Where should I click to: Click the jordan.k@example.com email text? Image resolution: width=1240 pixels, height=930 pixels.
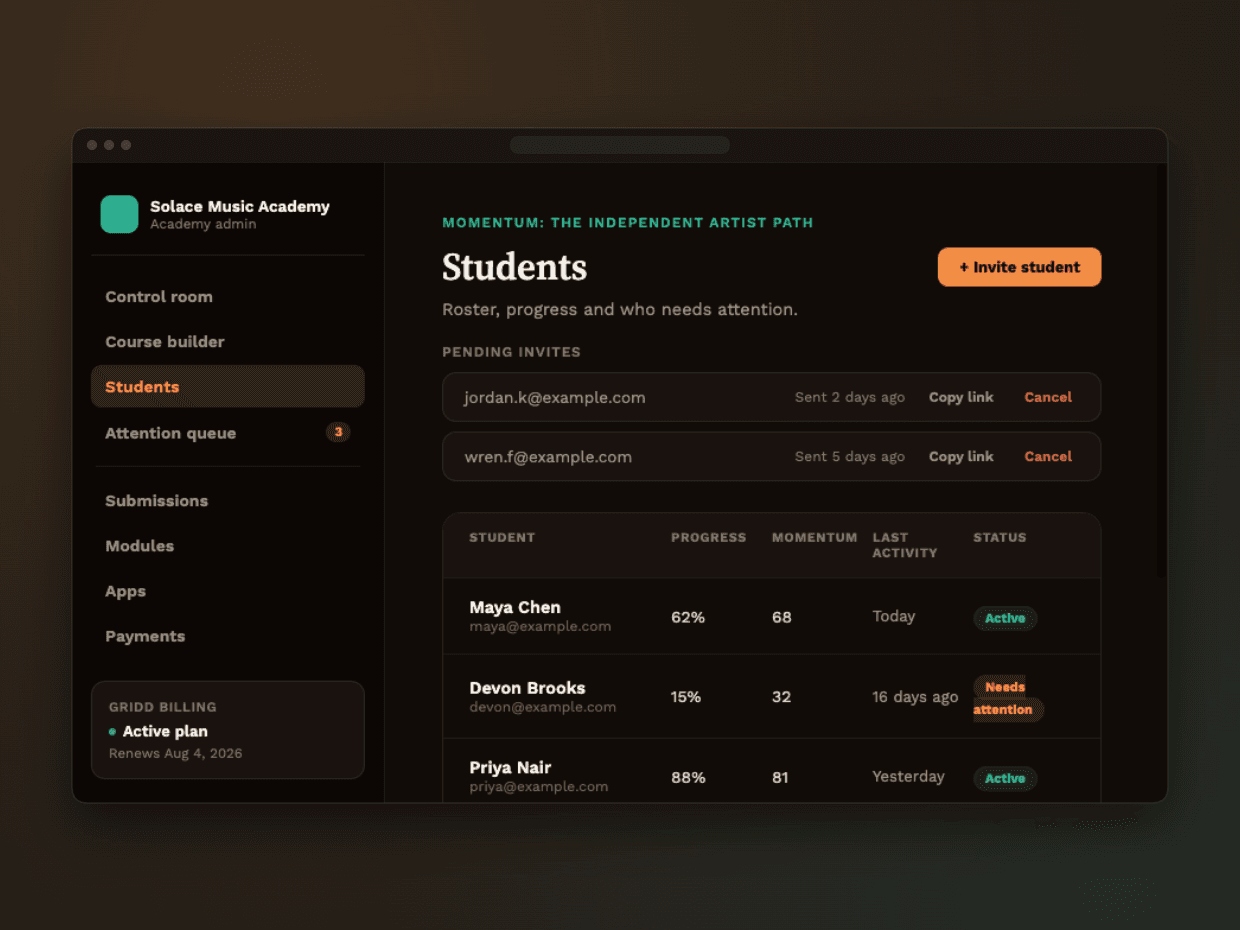click(x=555, y=397)
